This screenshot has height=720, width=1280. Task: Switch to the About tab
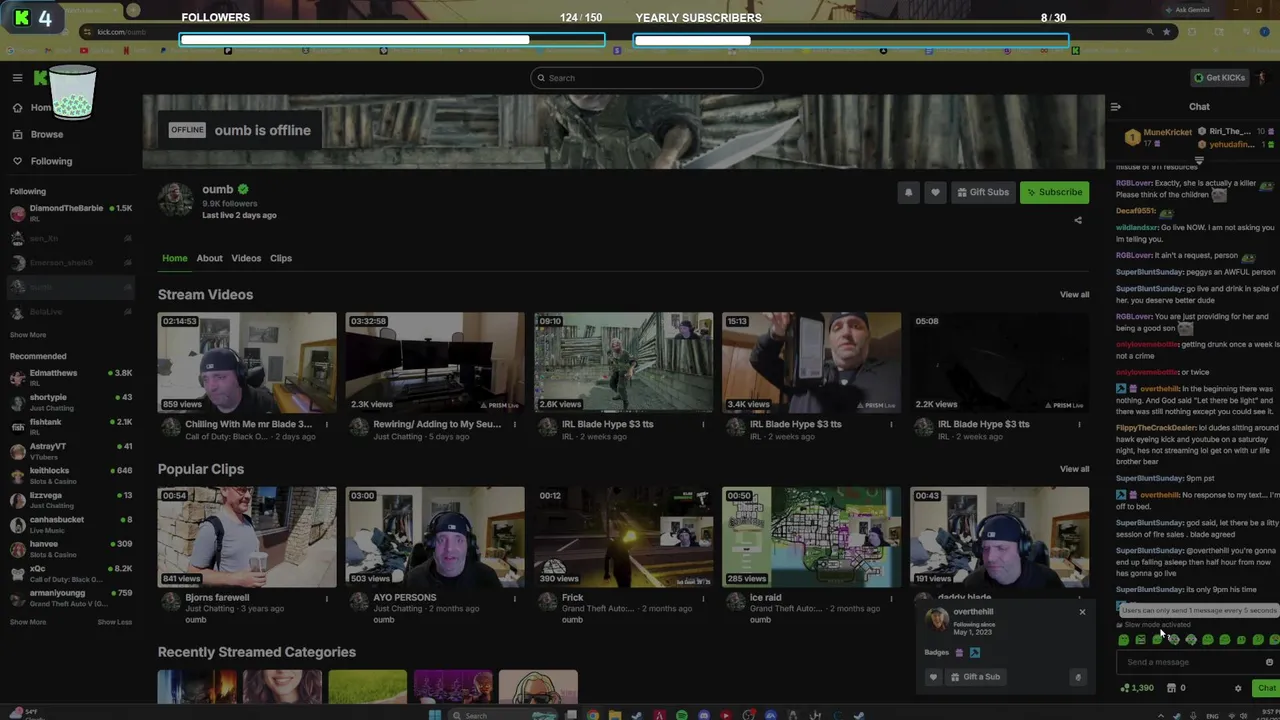209,258
